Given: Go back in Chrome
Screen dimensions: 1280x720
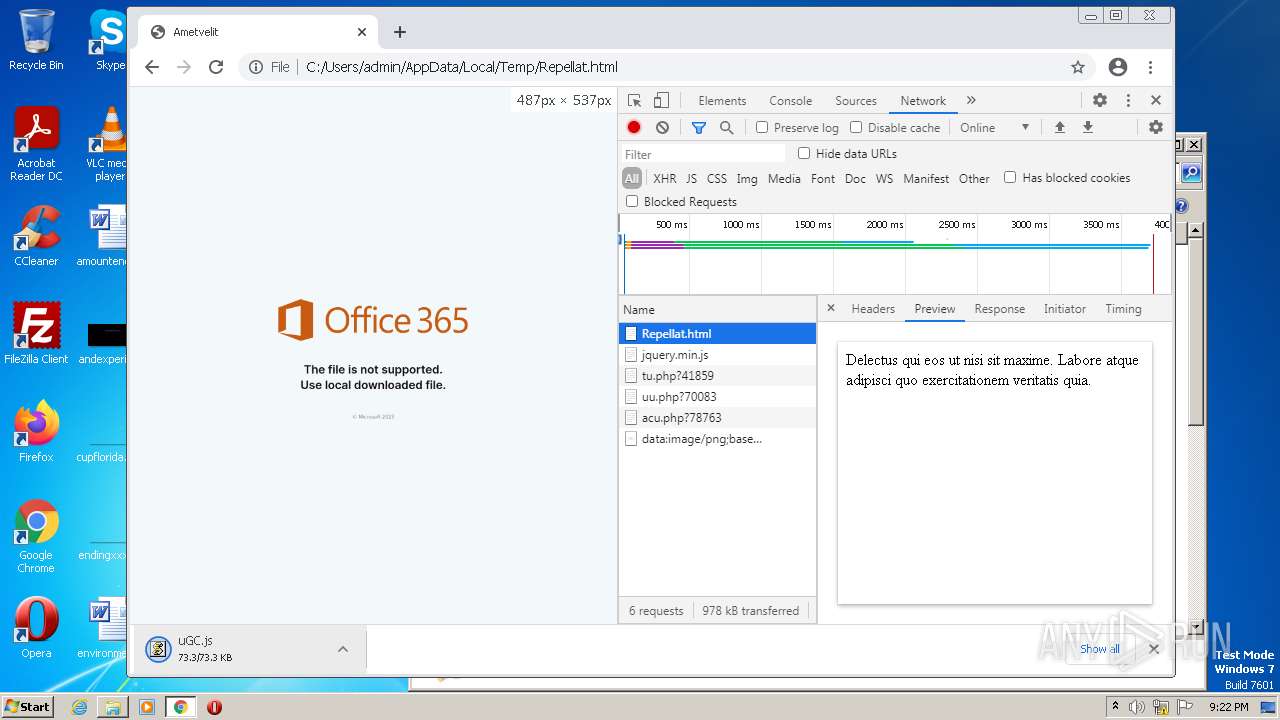Looking at the screenshot, I should coord(152,67).
